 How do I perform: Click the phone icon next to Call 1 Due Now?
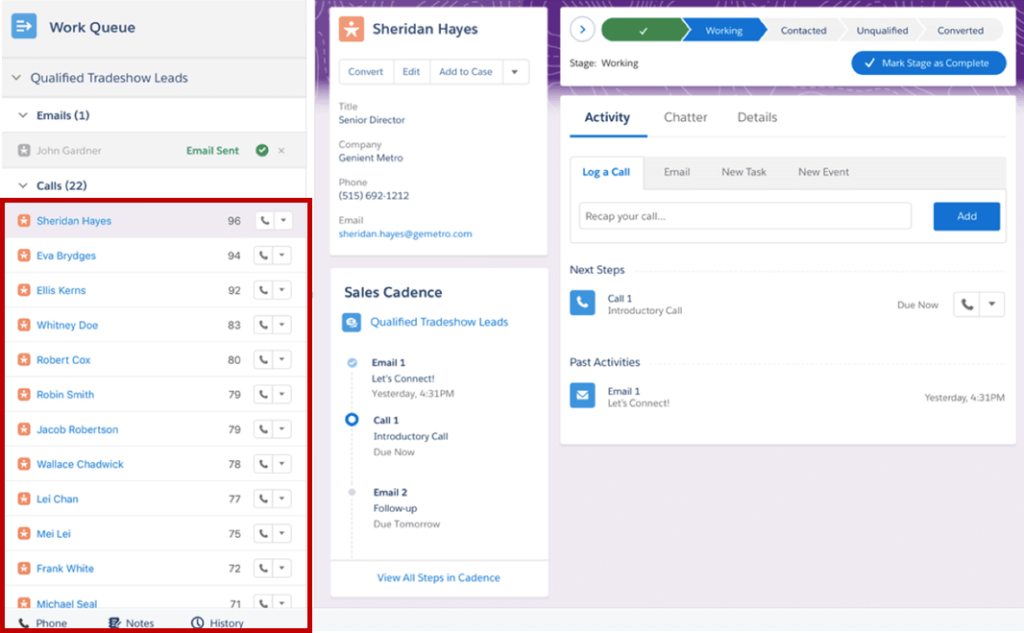[966, 305]
